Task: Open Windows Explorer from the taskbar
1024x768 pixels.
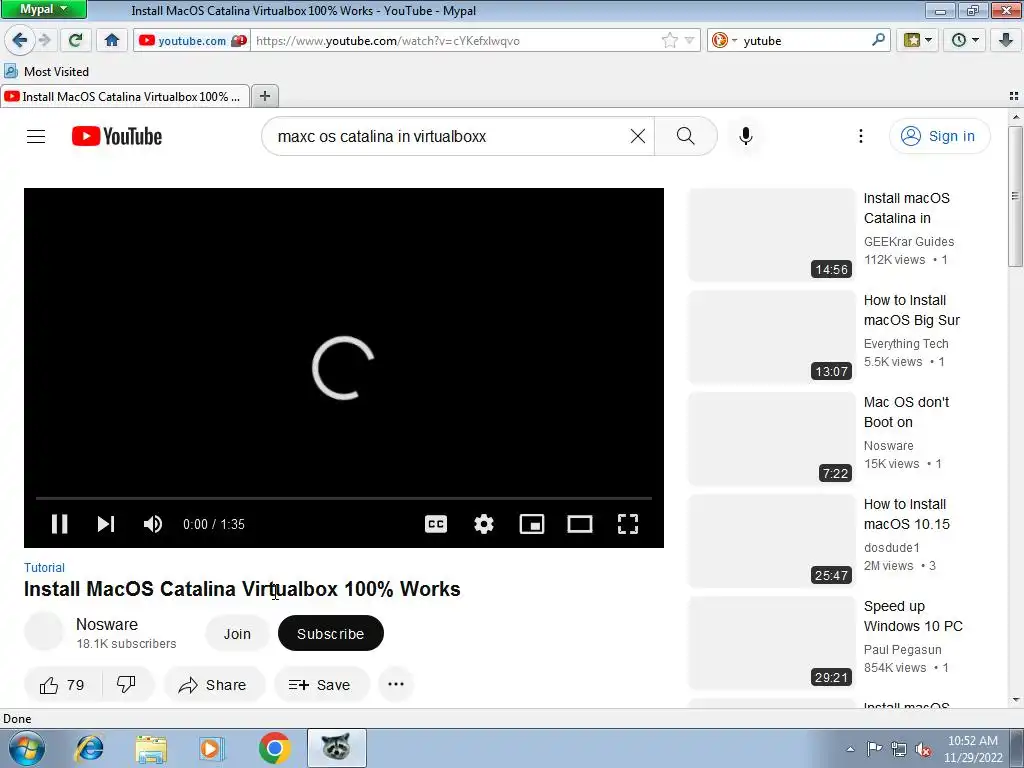Action: [x=151, y=748]
